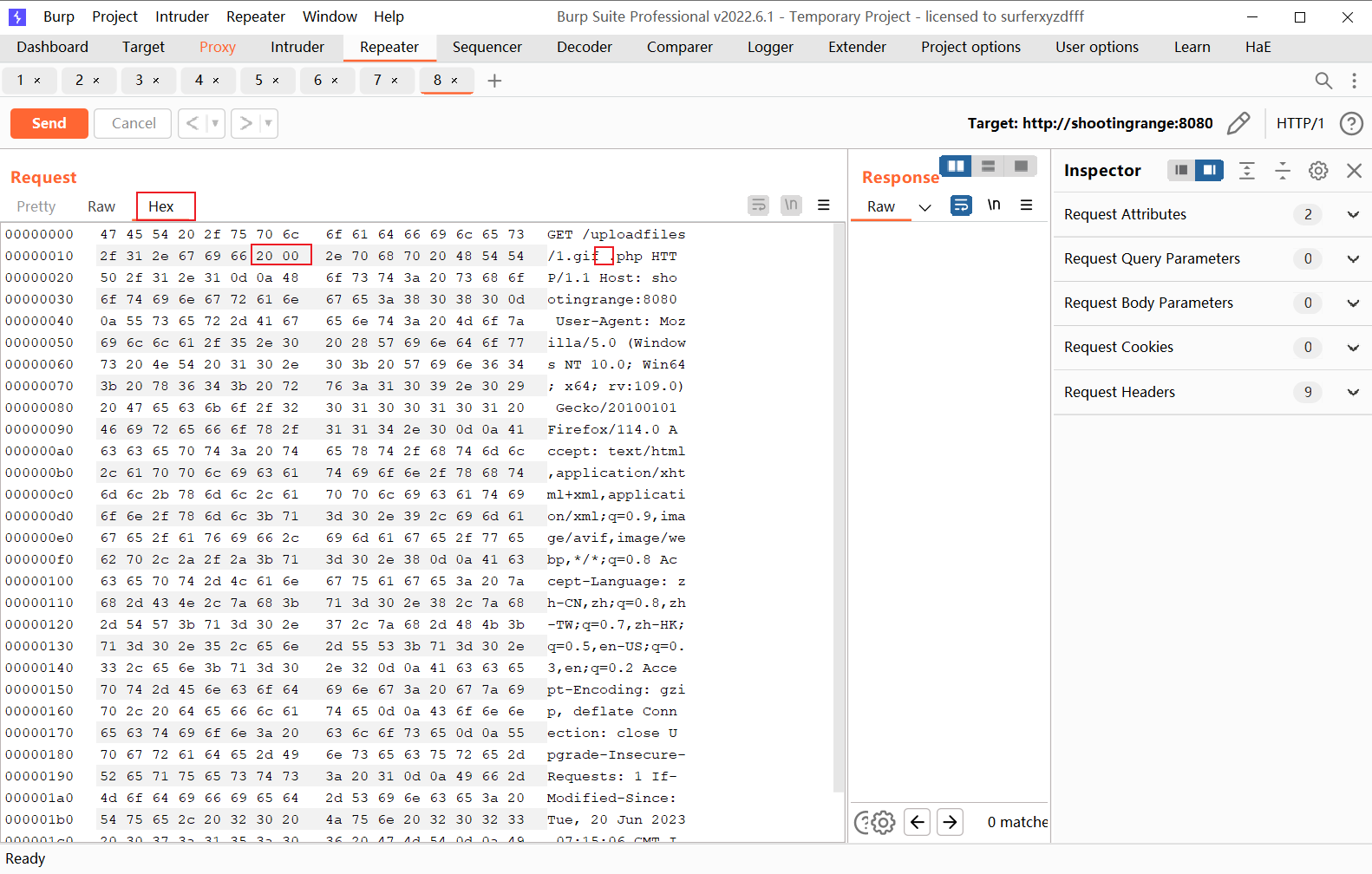This screenshot has width=1372, height=874.
Task: Switch protocol via HTTP/1 label
Action: [x=1300, y=123]
